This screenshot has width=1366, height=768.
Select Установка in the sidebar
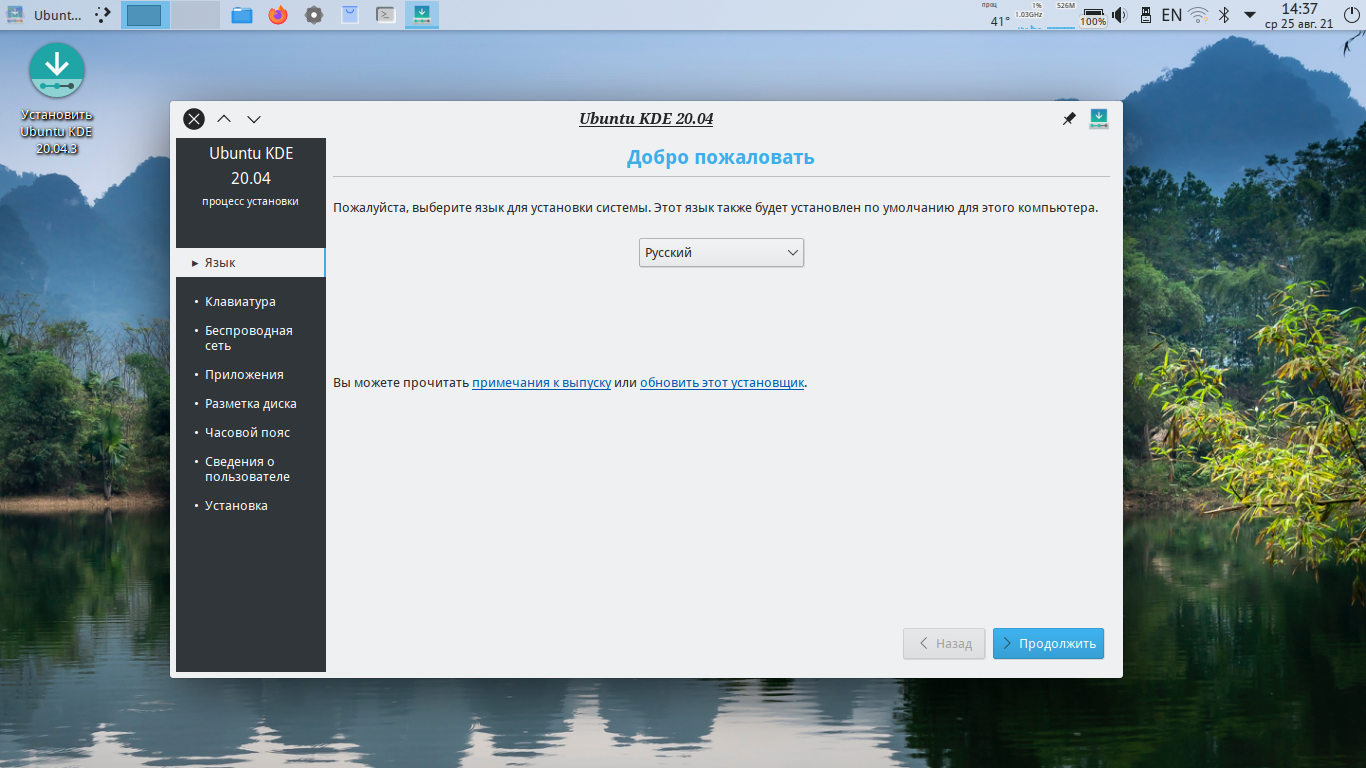(x=236, y=506)
